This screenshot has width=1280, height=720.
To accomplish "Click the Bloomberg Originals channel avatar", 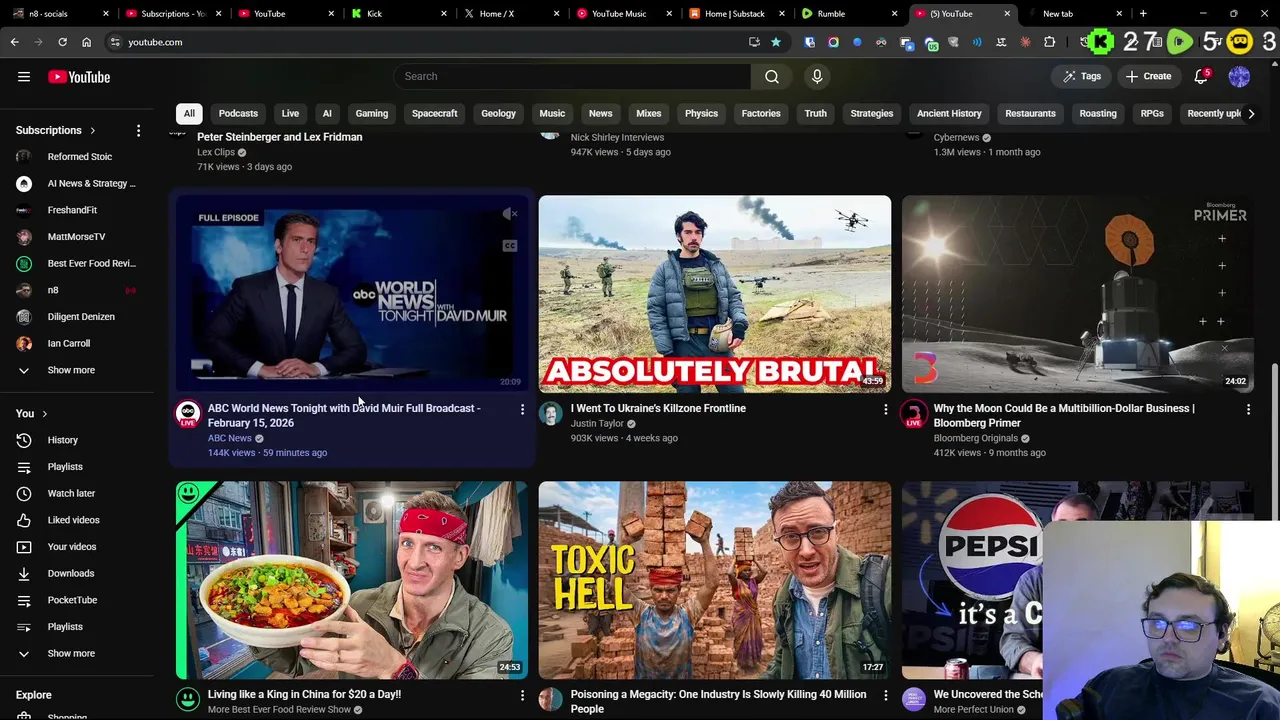I will coord(914,414).
